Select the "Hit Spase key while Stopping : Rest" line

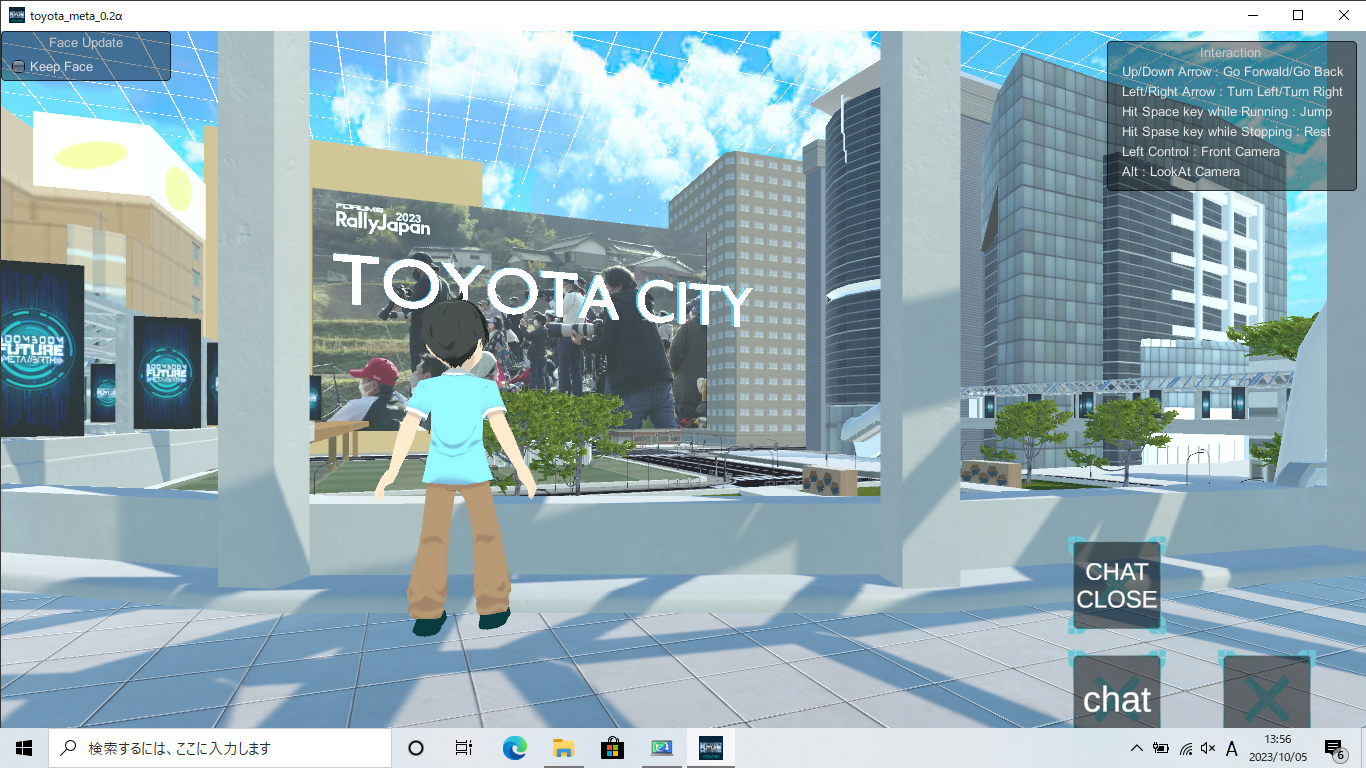point(1227,132)
